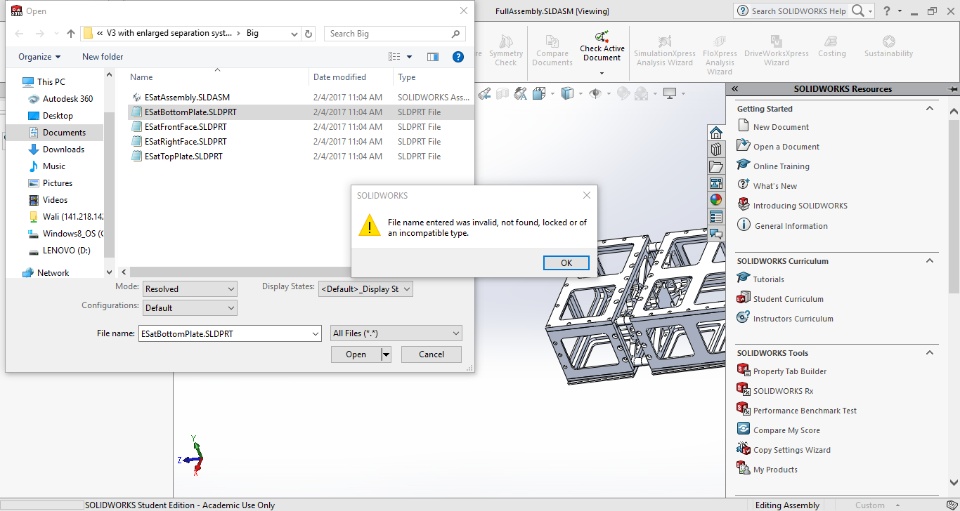960x511 pixels.
Task: Click Search SOLIDWORKS Help field
Action: pos(798,11)
